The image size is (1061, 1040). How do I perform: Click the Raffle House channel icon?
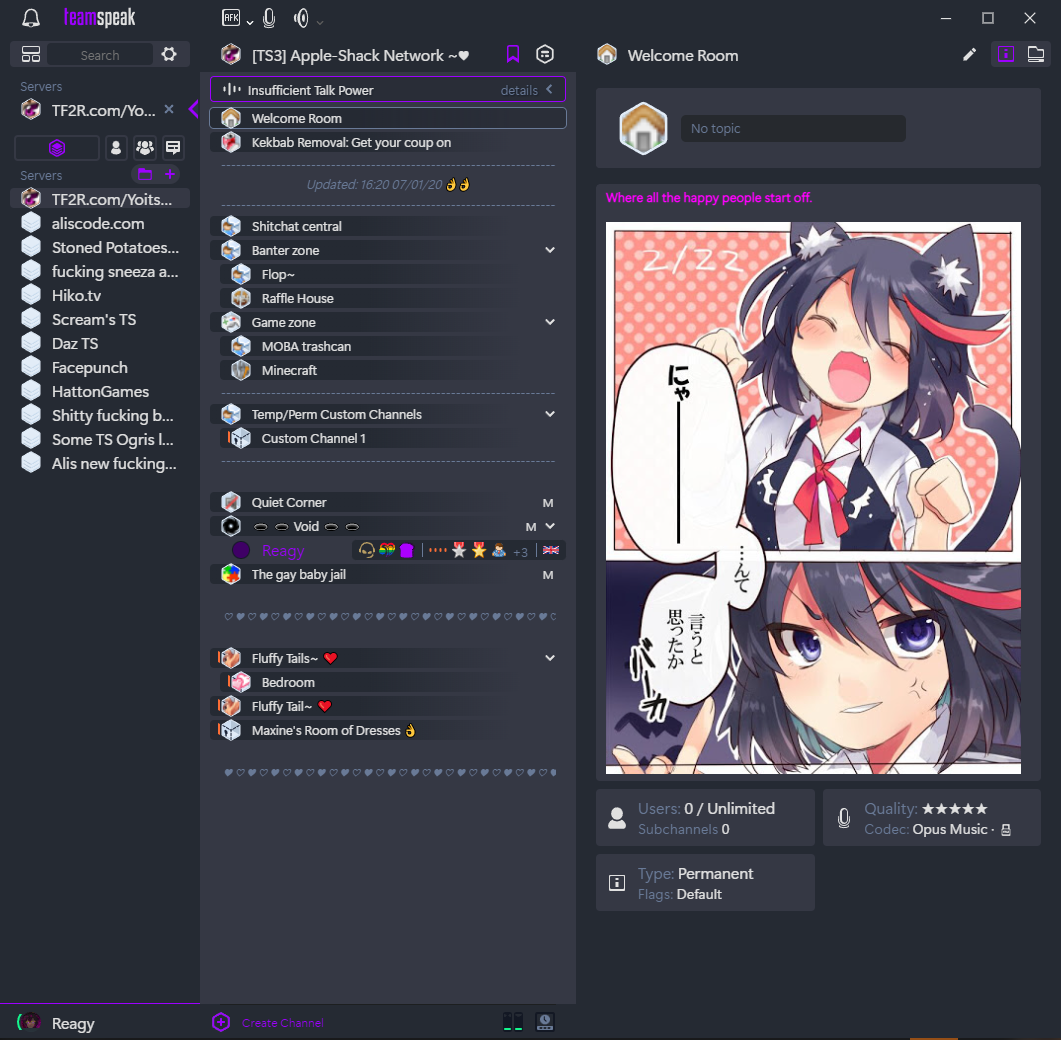coord(241,298)
